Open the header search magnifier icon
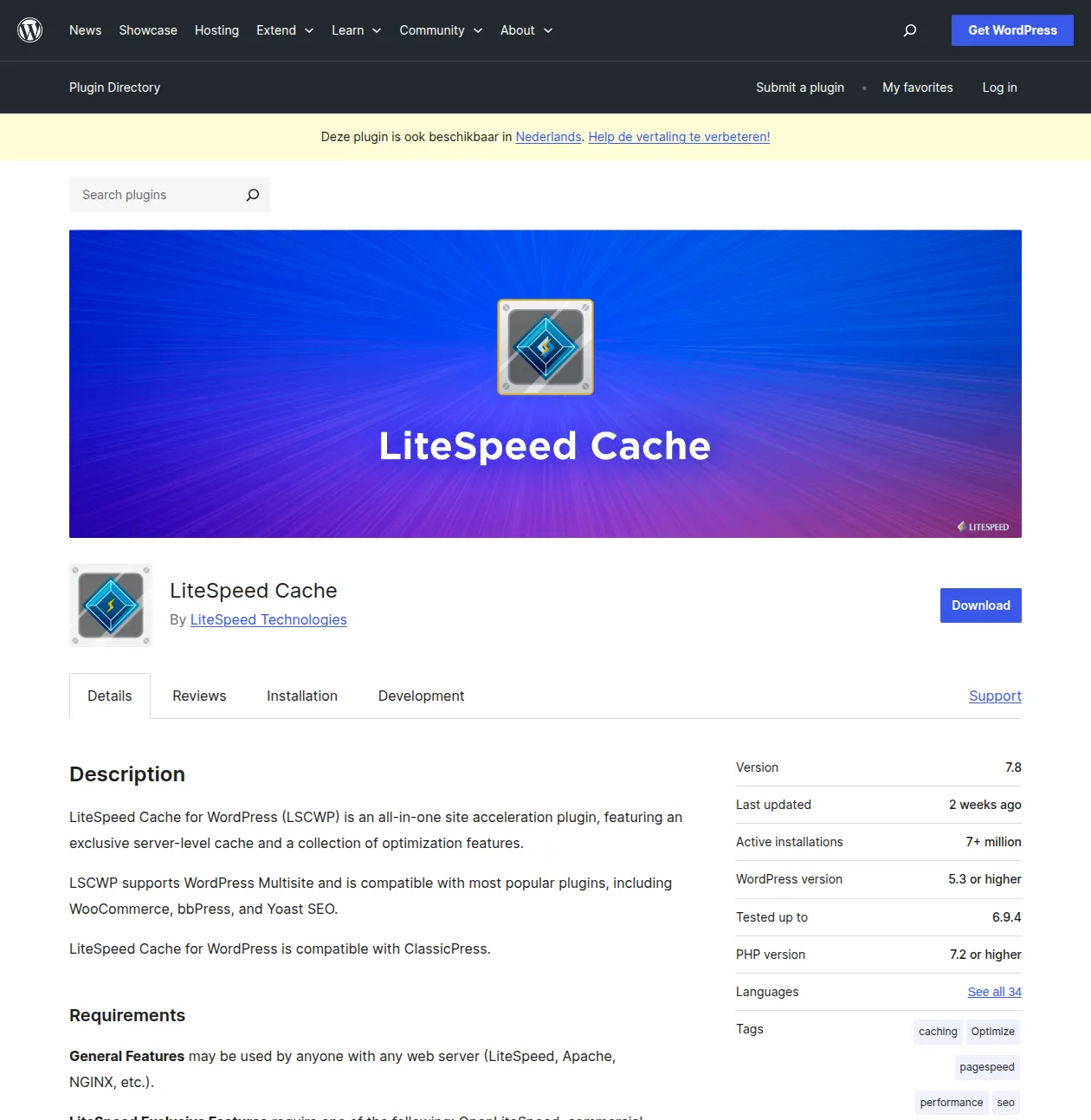The height and width of the screenshot is (1120, 1091). (x=910, y=30)
